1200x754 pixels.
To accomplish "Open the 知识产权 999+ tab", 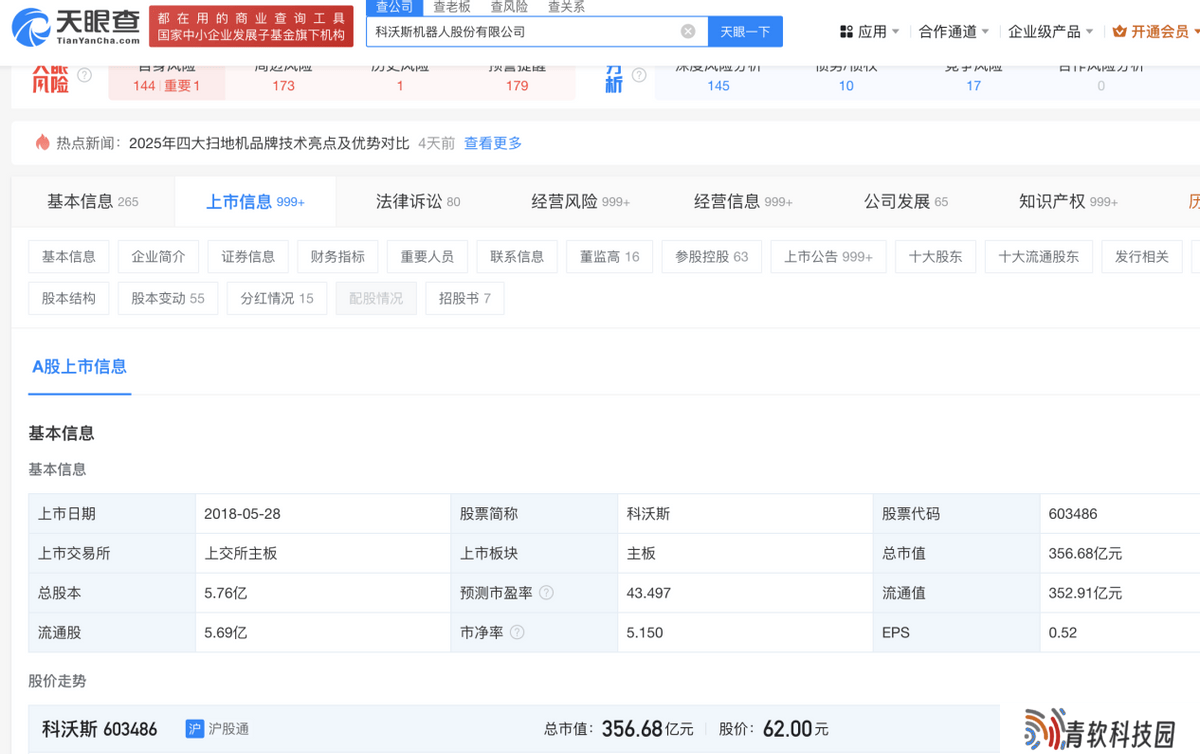I will click(1068, 201).
